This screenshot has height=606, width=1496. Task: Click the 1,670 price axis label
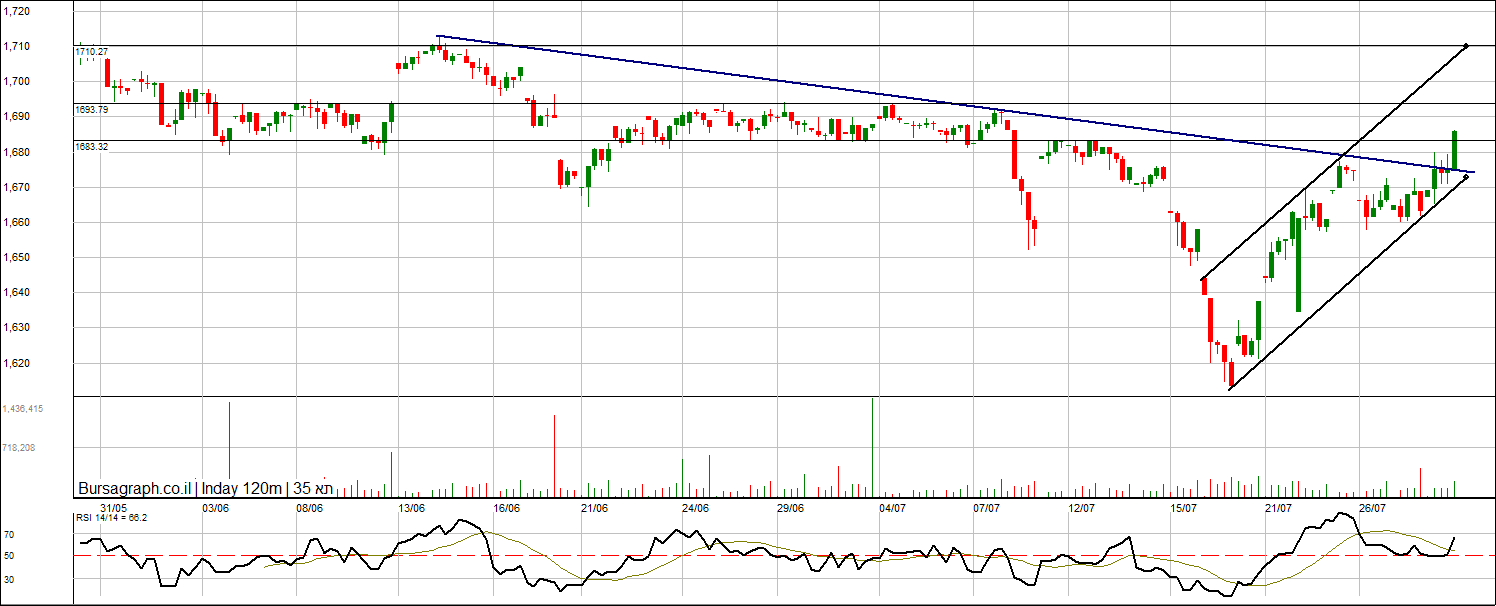click(17, 187)
